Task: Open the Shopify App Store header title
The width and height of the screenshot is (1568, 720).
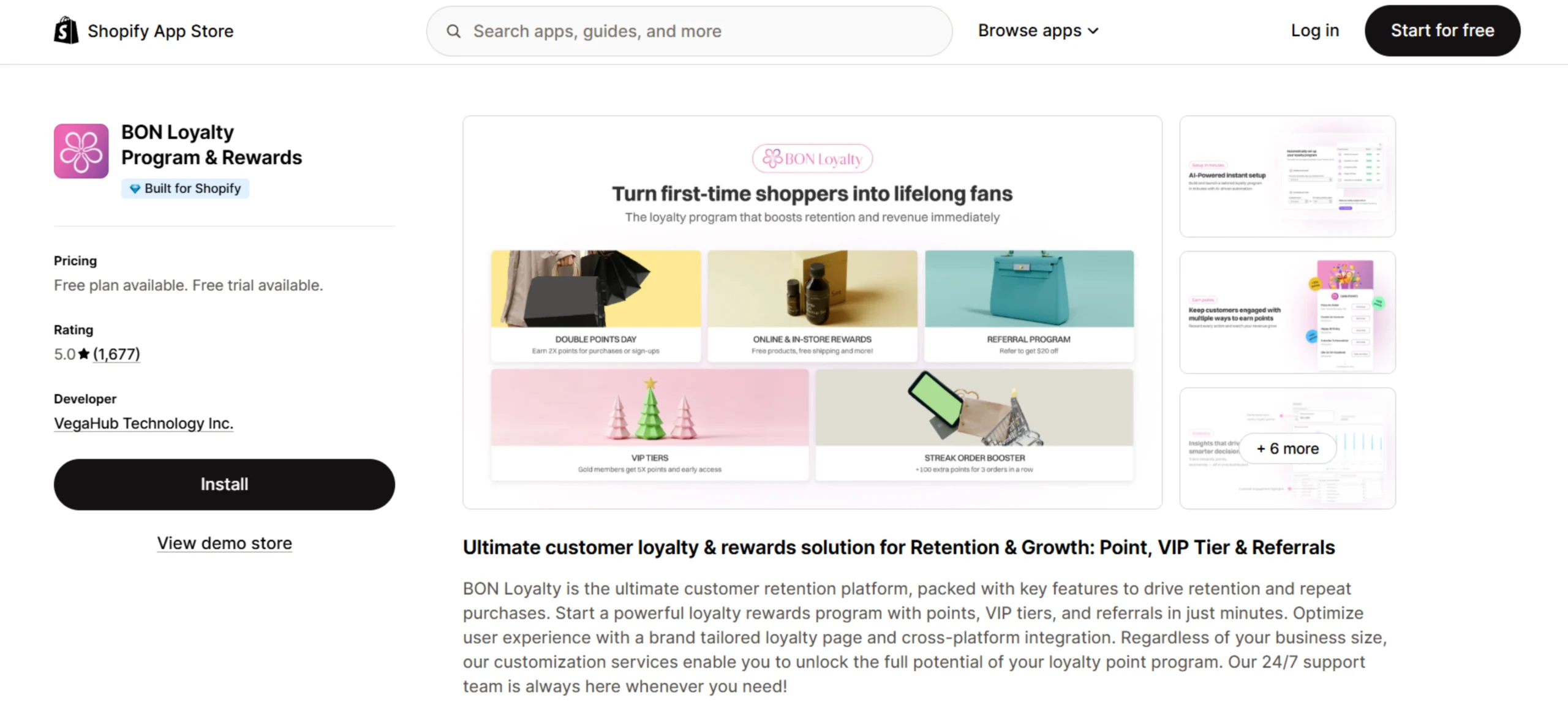Action: [x=160, y=31]
